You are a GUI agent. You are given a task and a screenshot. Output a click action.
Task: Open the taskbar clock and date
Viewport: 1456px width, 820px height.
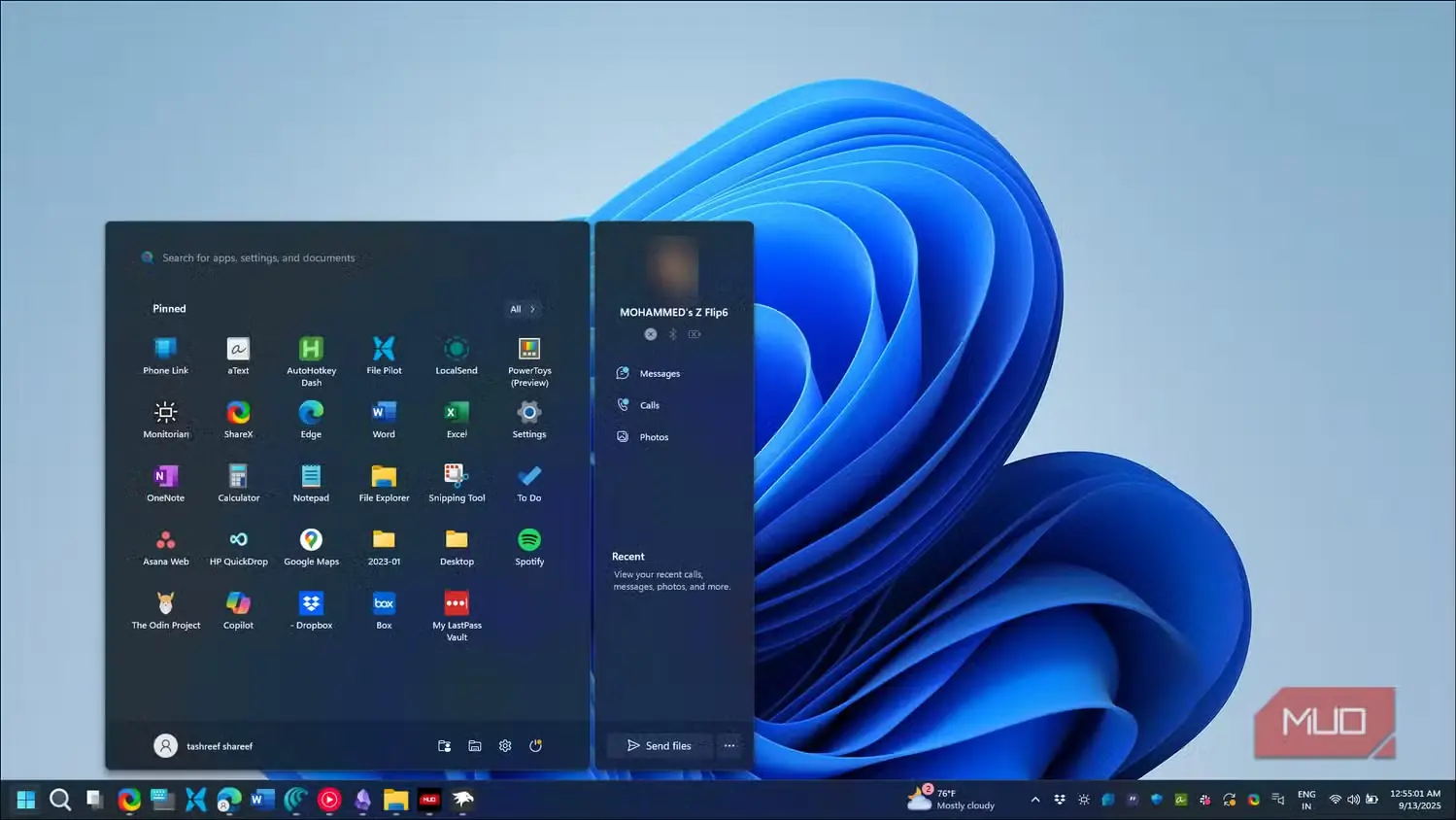(x=1415, y=800)
